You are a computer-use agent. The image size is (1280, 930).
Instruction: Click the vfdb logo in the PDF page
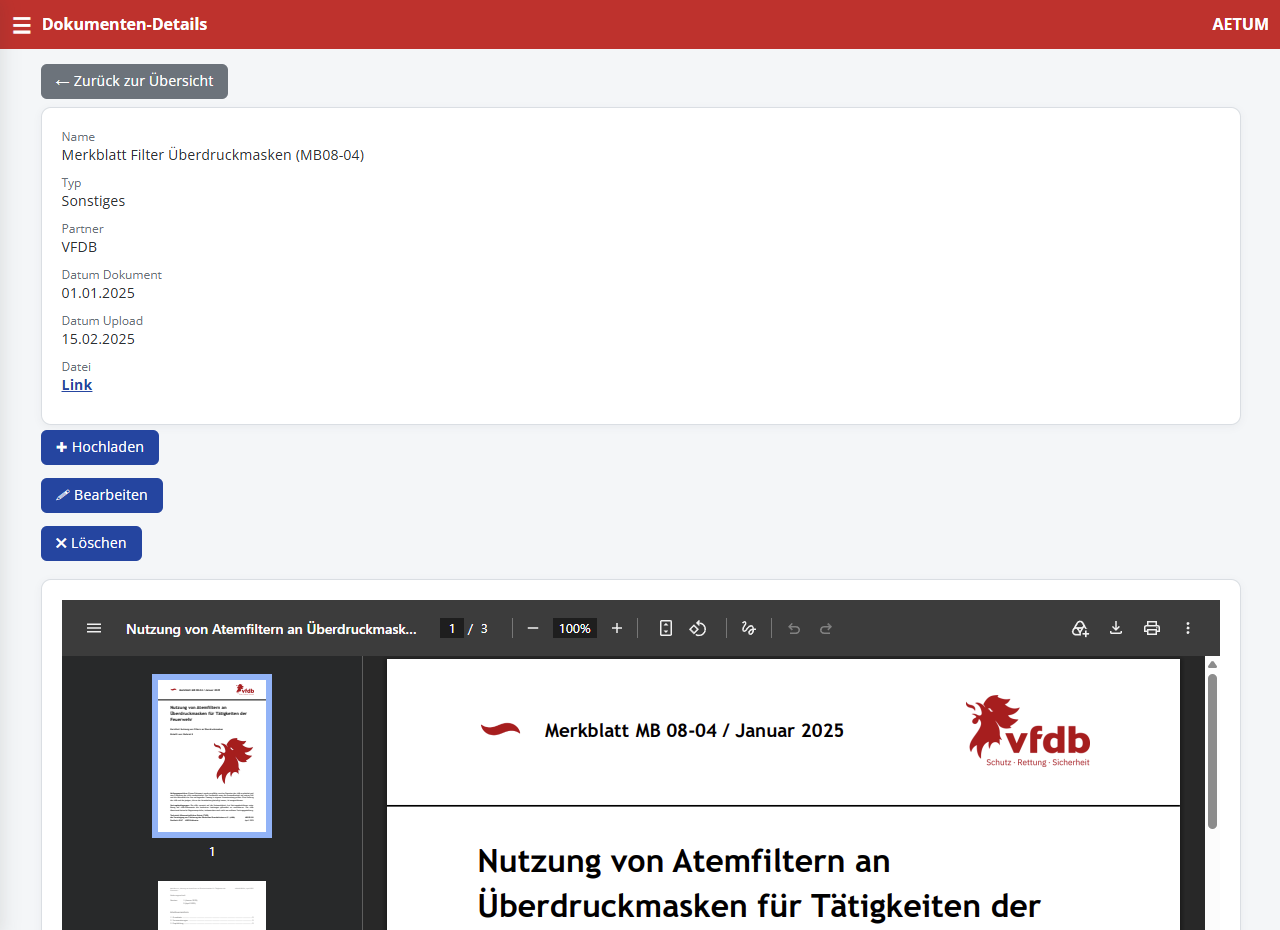pos(1028,731)
